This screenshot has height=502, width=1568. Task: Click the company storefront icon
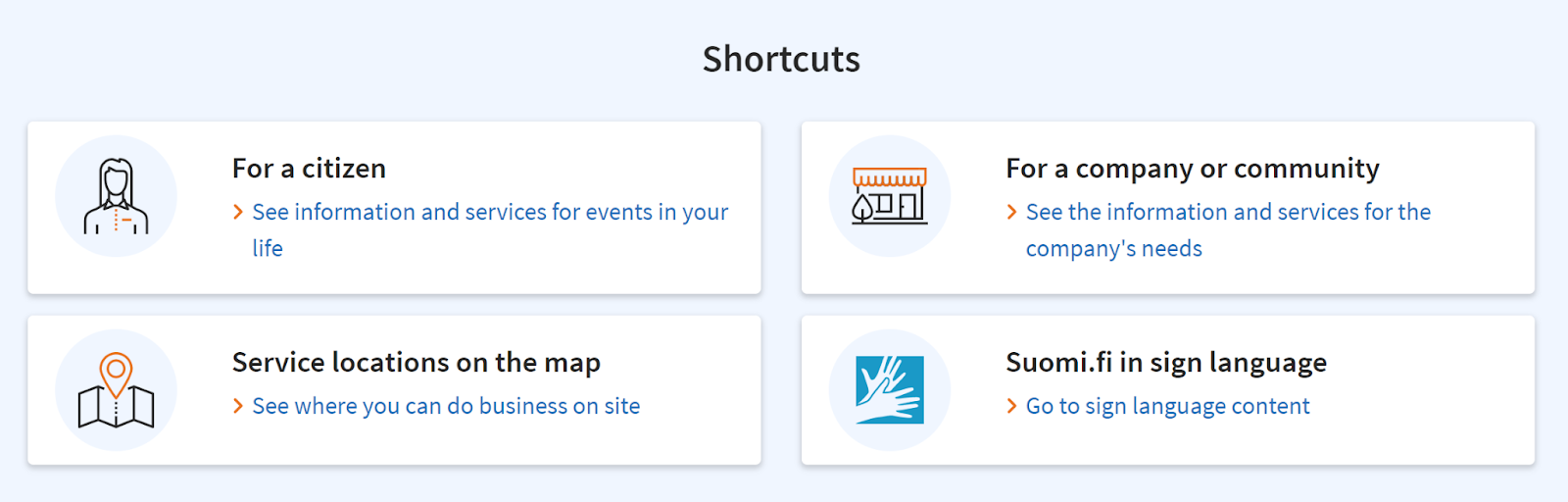point(889,195)
